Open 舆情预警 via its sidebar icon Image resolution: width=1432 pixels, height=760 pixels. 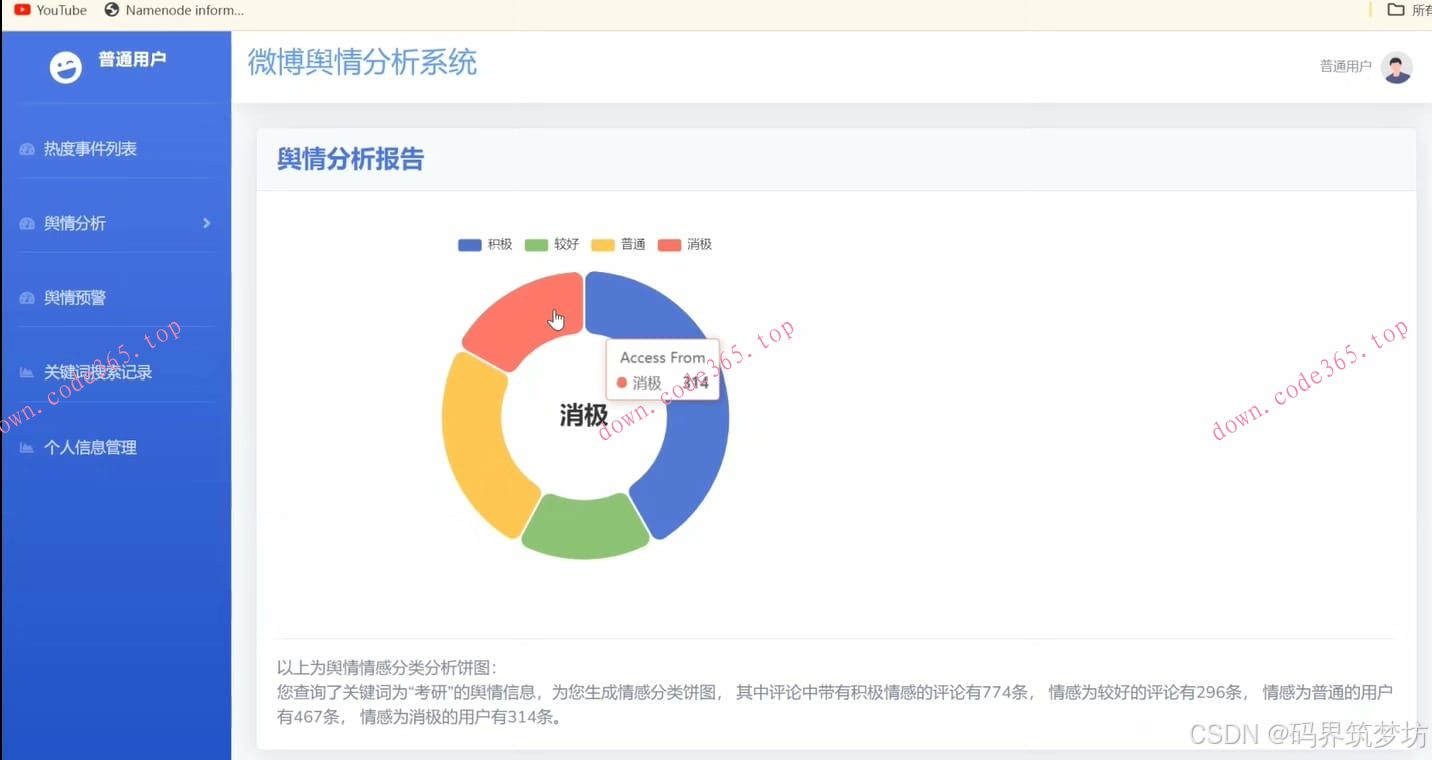pyautogui.click(x=26, y=297)
